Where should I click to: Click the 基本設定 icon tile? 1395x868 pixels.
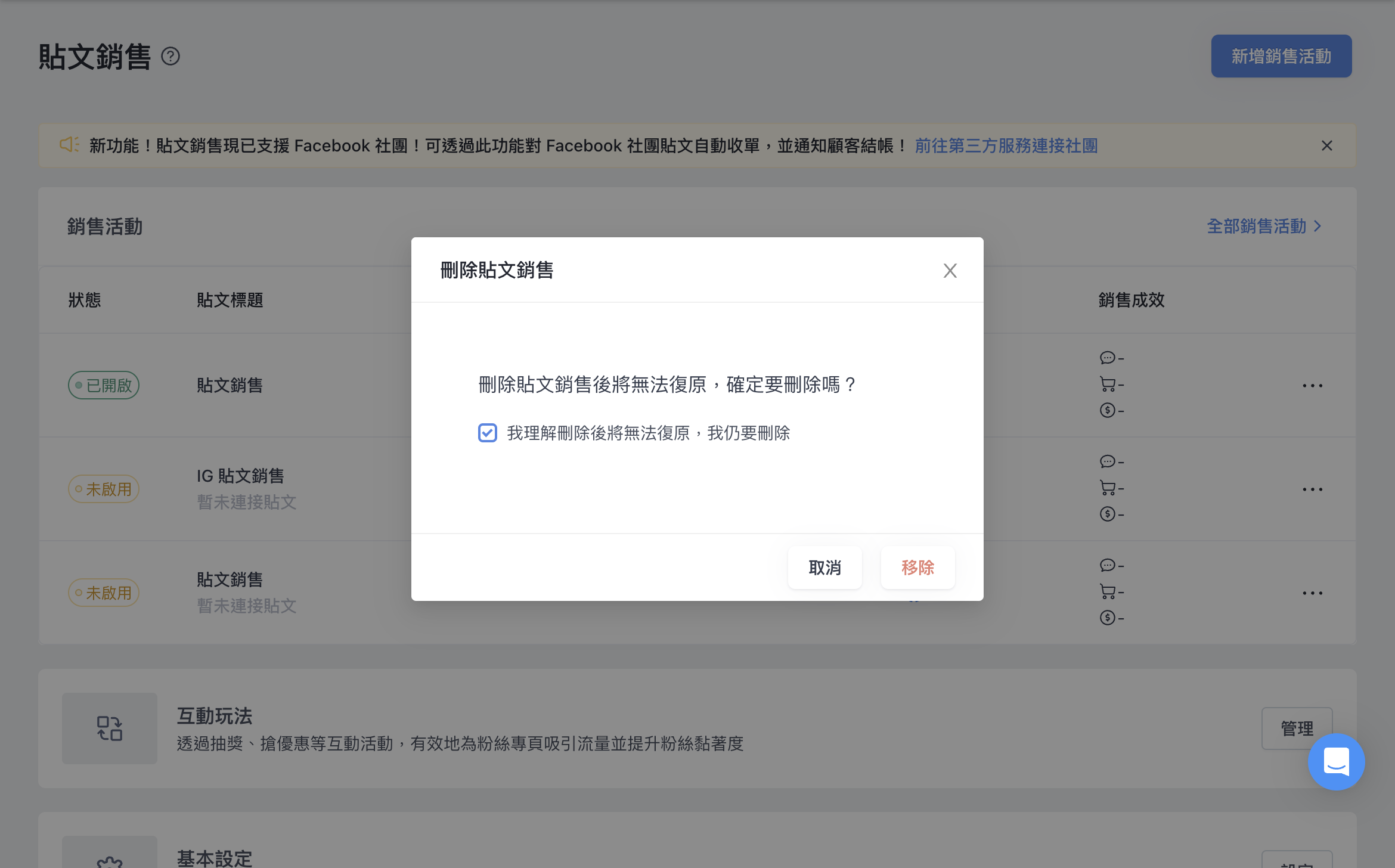tap(110, 852)
